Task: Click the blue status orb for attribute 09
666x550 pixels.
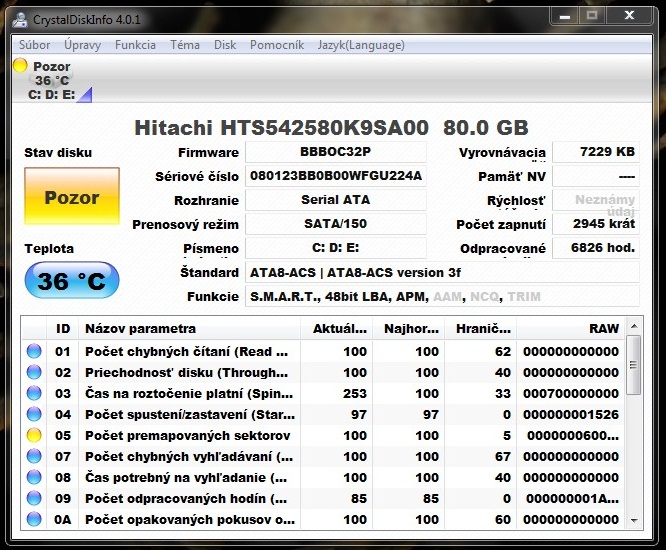Action: click(x=35, y=498)
